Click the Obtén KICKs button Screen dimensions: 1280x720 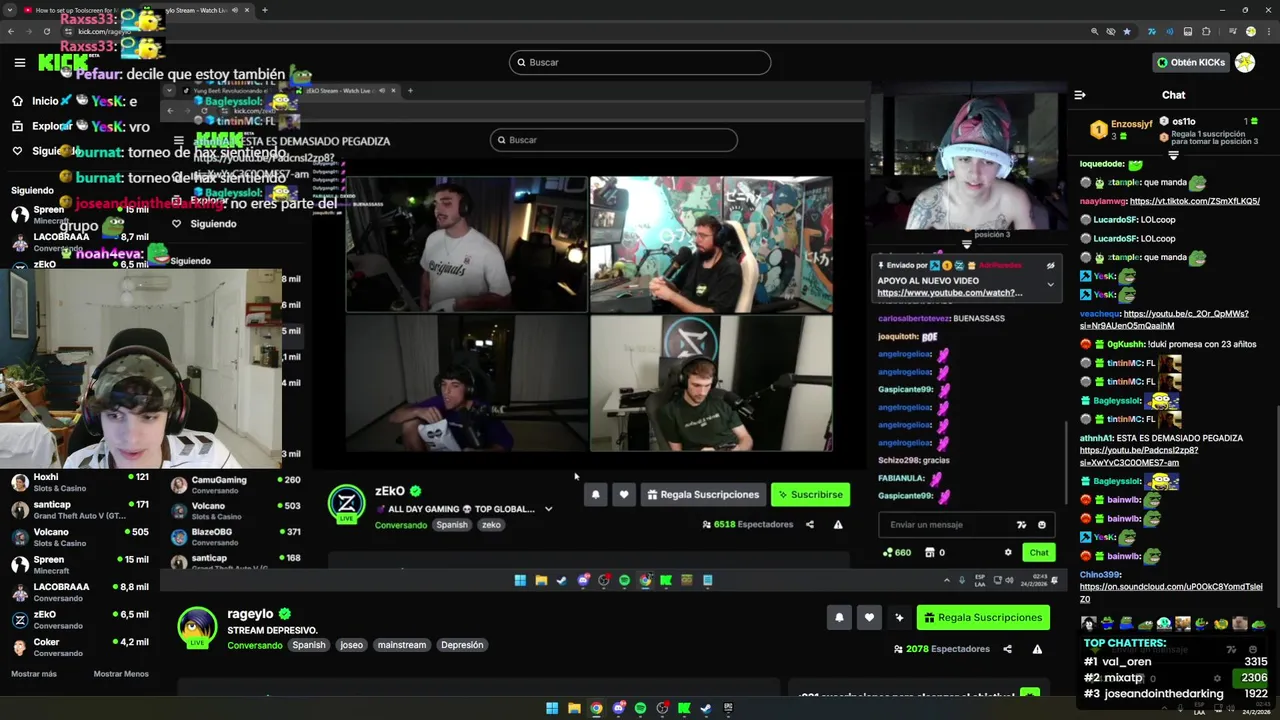pyautogui.click(x=1190, y=62)
